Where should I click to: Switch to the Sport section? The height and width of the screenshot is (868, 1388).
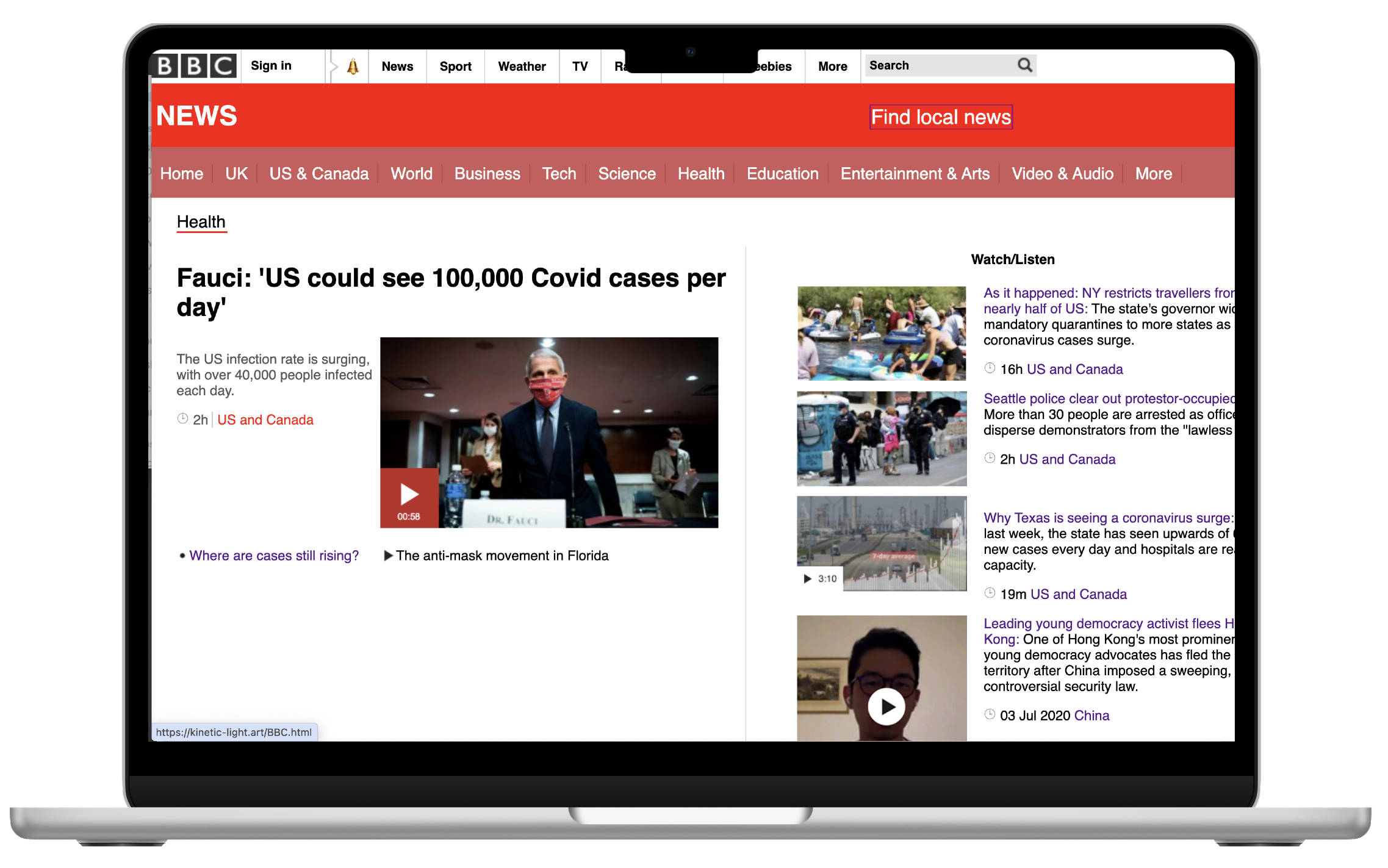click(x=455, y=66)
